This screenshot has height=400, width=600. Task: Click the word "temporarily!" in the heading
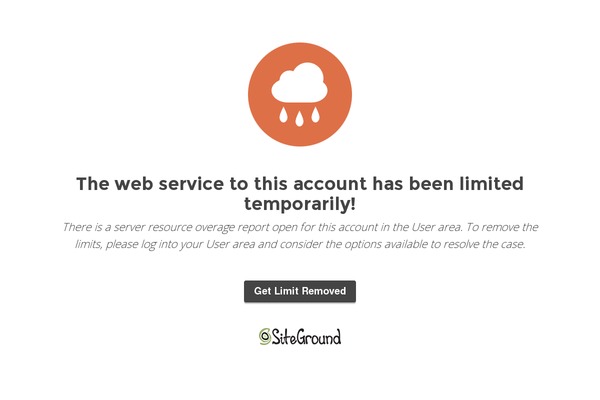(300, 204)
